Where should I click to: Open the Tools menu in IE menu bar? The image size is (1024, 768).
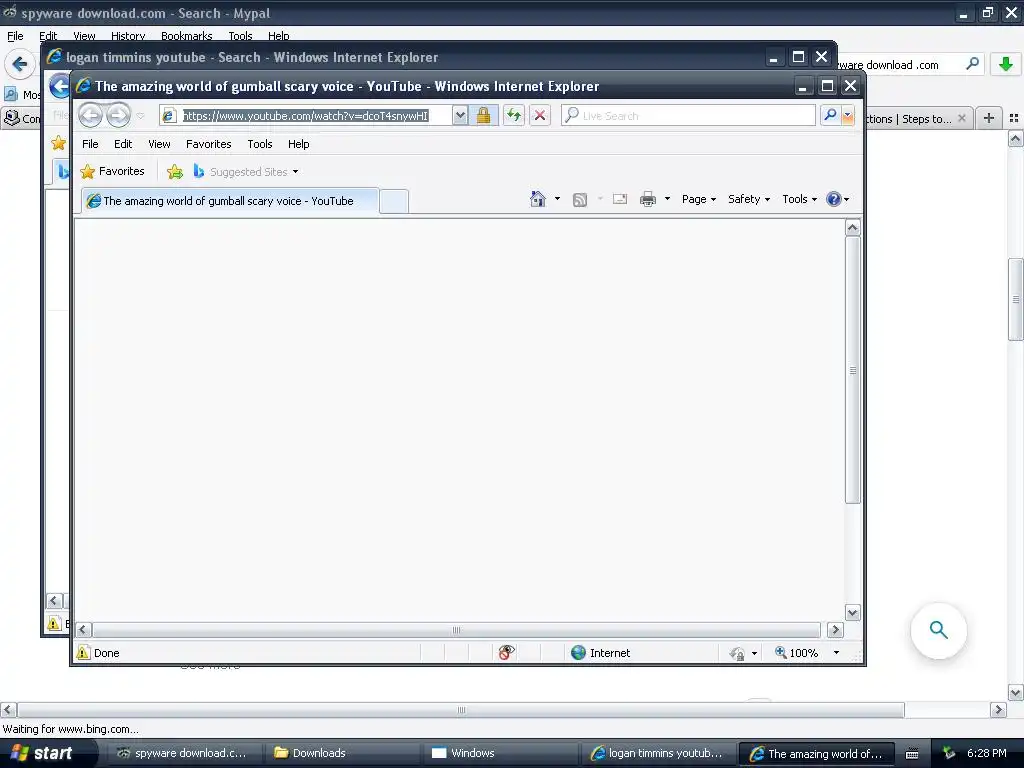pos(259,144)
